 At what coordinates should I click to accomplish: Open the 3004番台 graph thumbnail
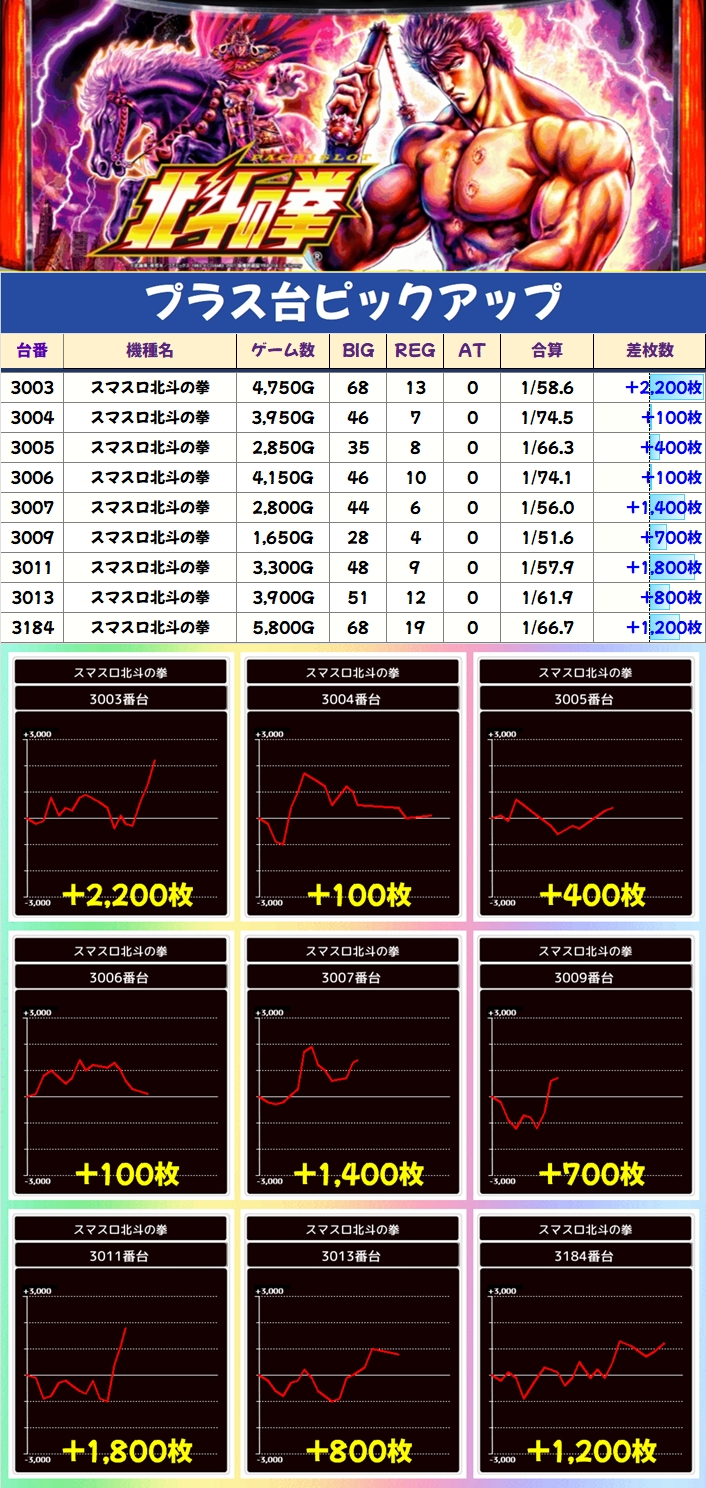352,790
